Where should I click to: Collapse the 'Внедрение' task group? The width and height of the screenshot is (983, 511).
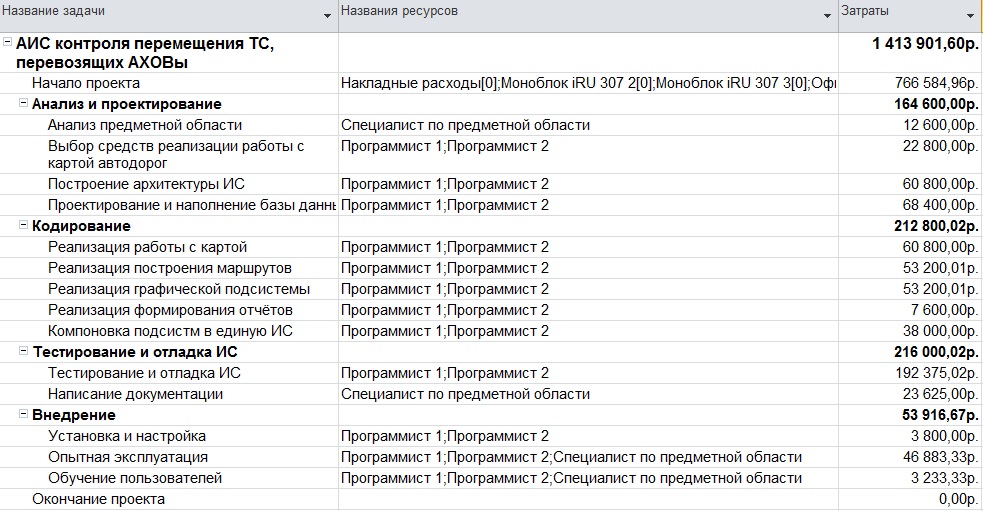(x=24, y=414)
